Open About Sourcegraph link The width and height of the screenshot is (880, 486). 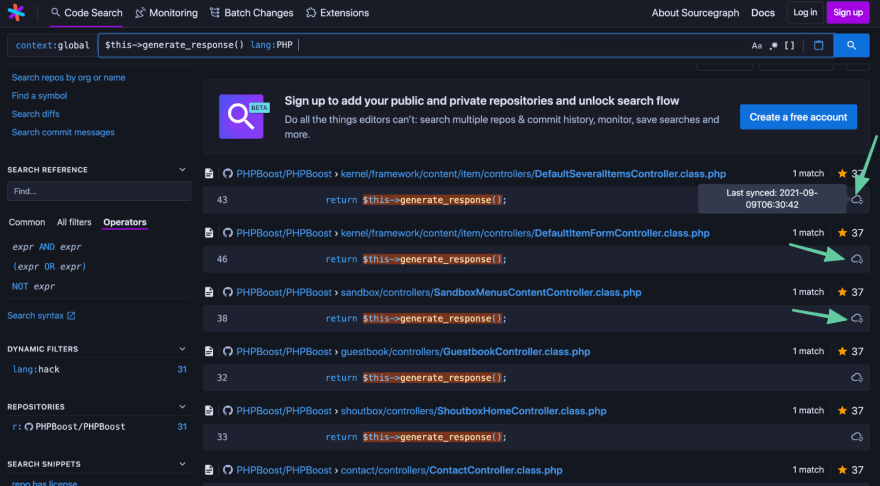[695, 12]
